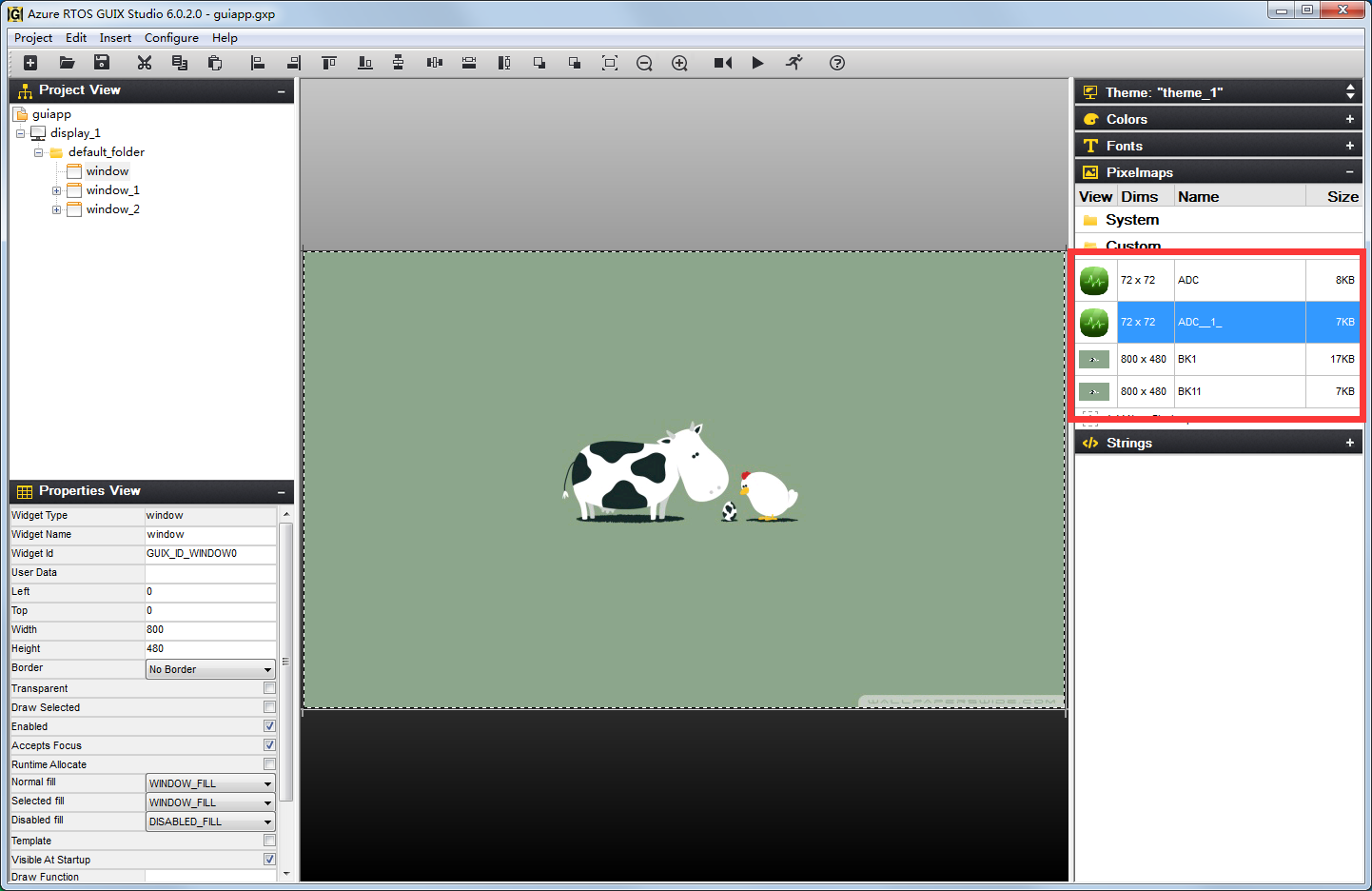
Task: Uncheck the Accepts Focus checkbox
Action: [269, 745]
